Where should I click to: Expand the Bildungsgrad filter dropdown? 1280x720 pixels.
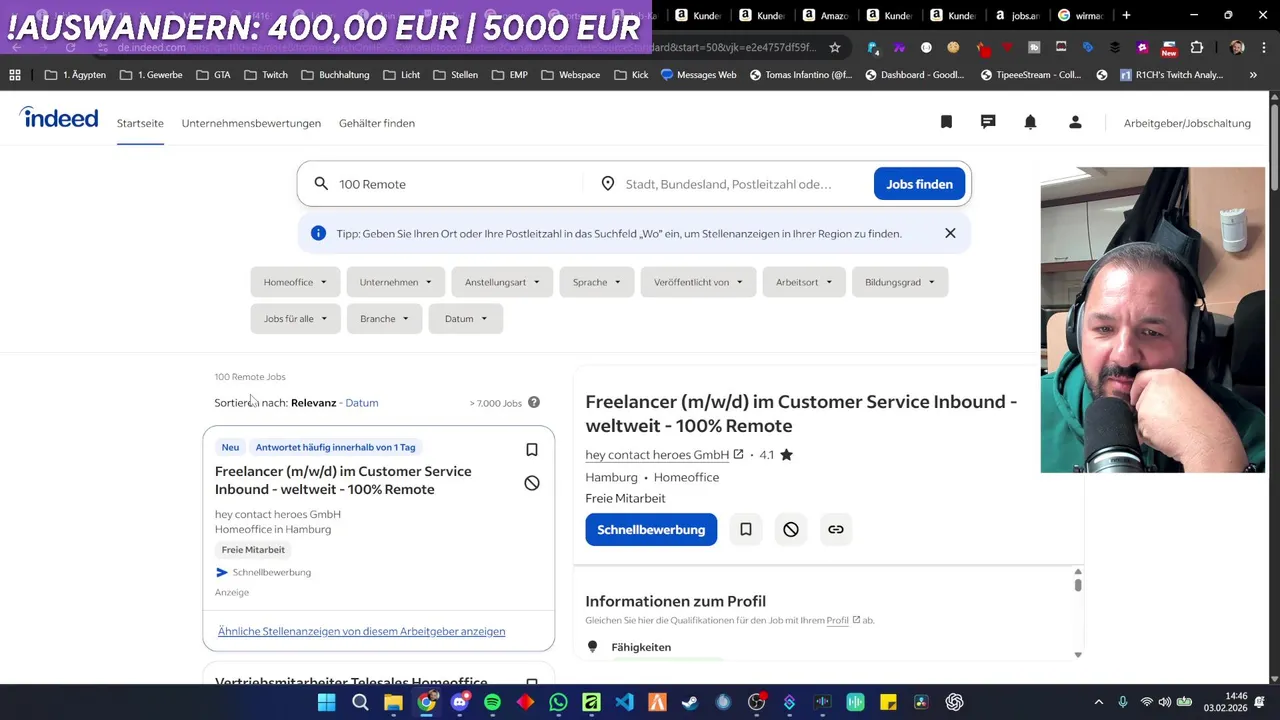click(x=900, y=282)
